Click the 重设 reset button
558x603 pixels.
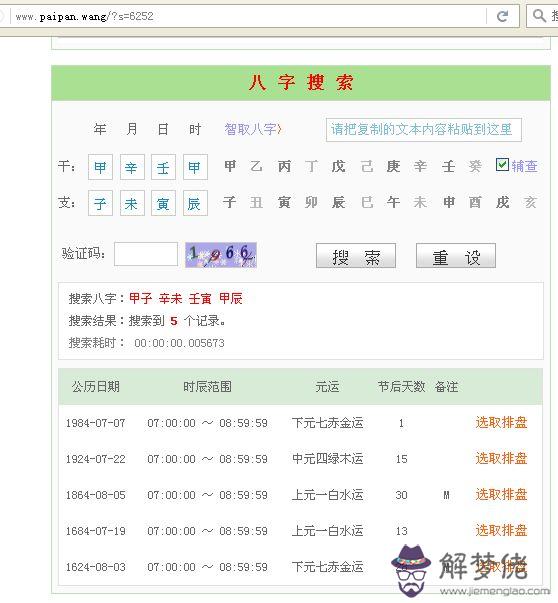pos(456,256)
